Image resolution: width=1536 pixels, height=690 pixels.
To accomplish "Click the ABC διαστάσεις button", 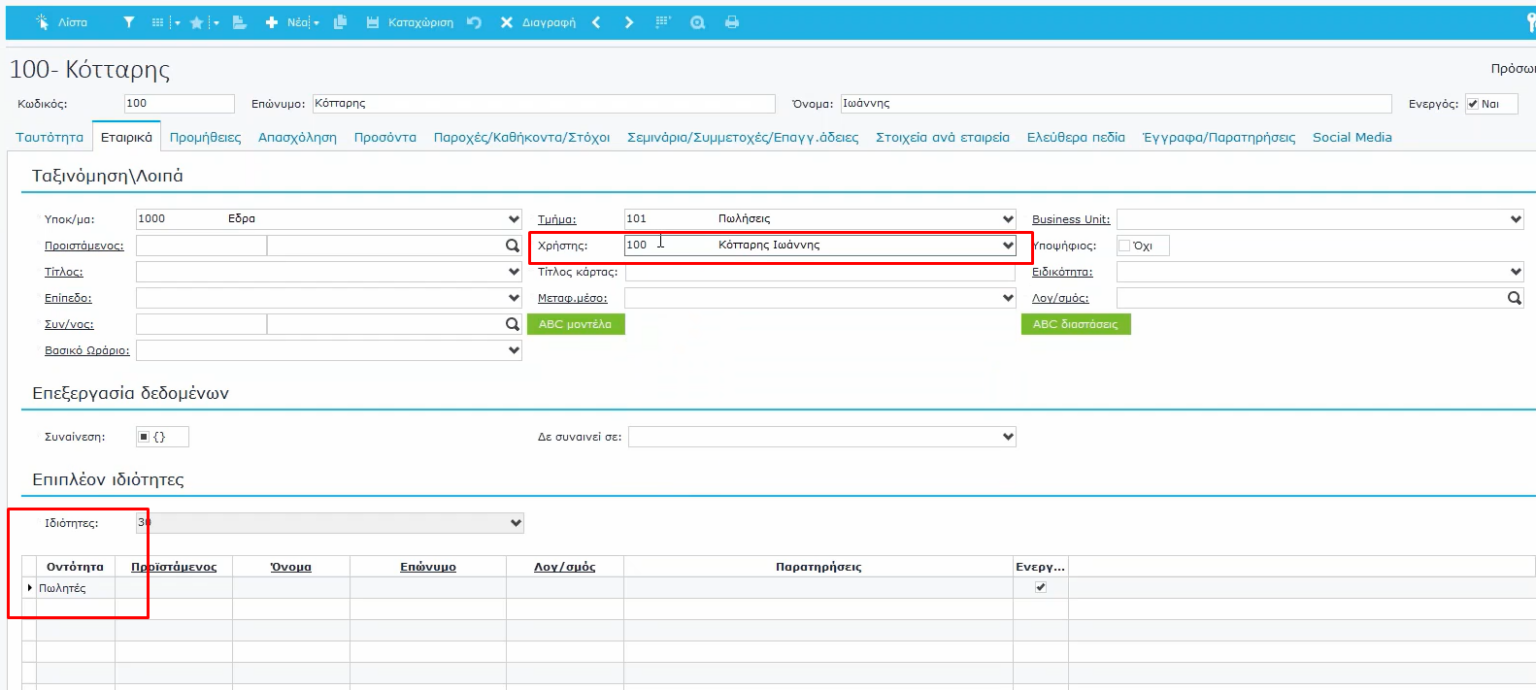I will pyautogui.click(x=1076, y=324).
